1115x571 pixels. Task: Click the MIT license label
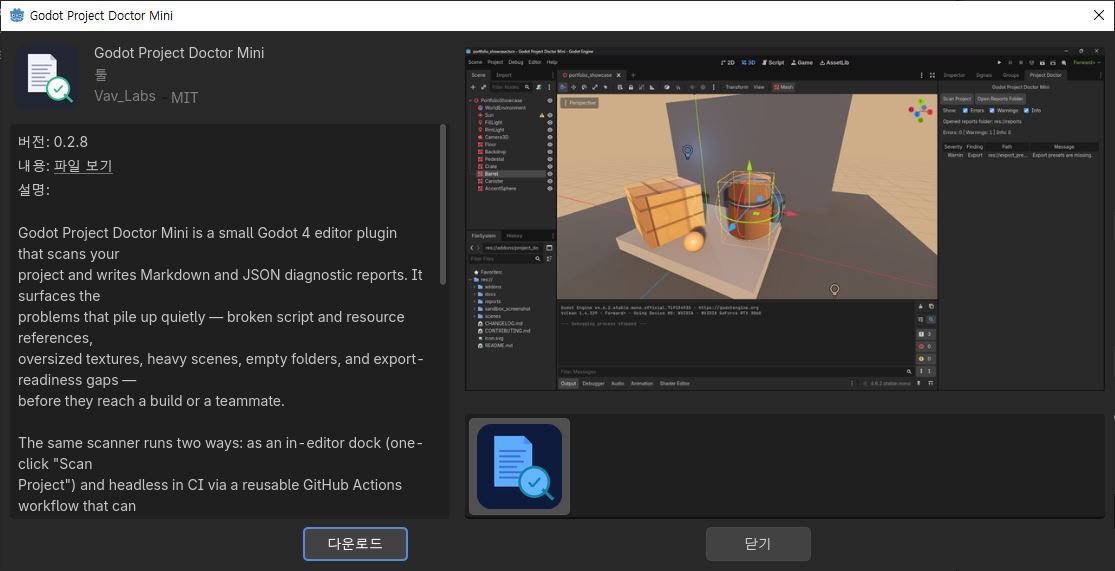(x=184, y=98)
